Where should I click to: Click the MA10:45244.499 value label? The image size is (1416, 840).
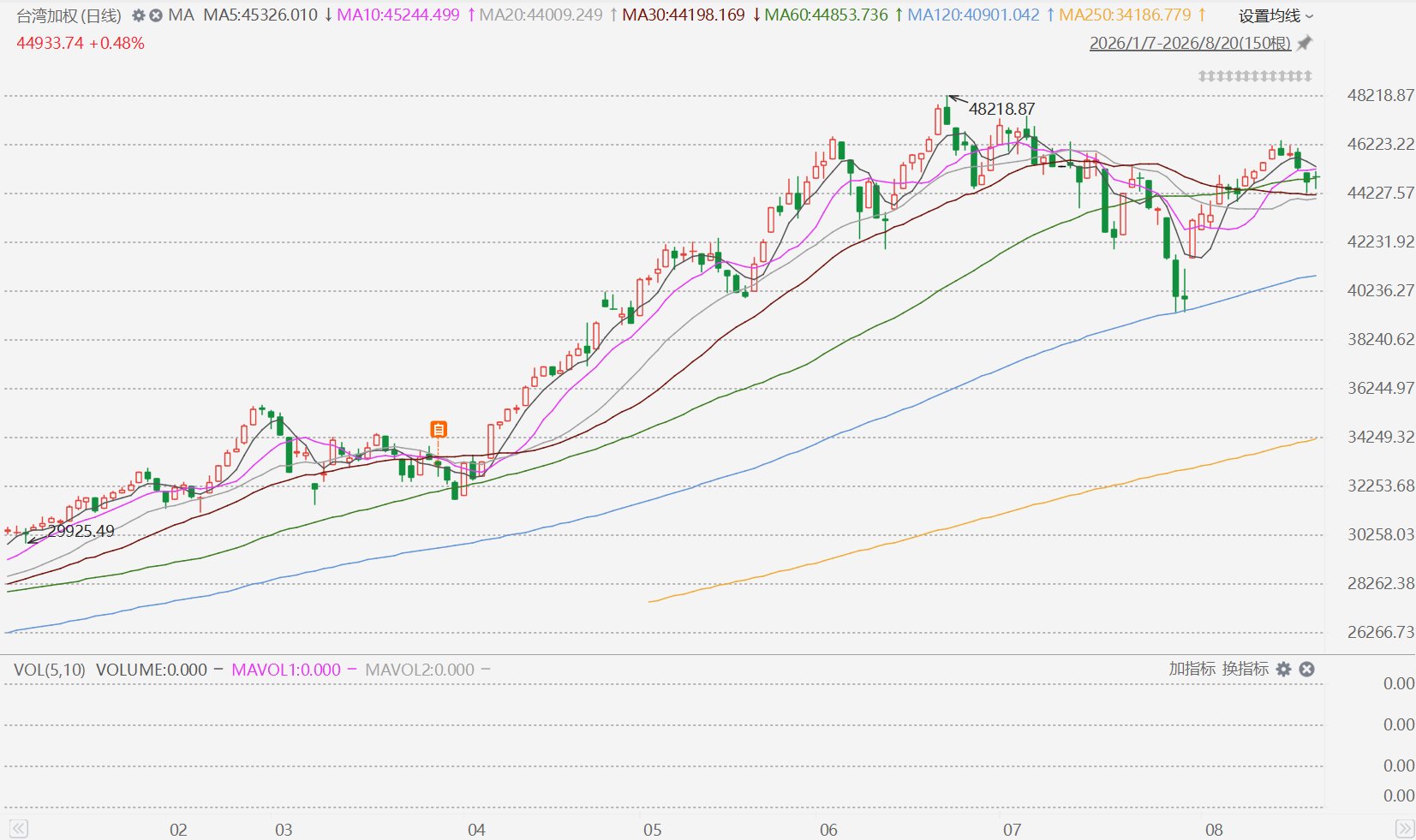click(398, 15)
